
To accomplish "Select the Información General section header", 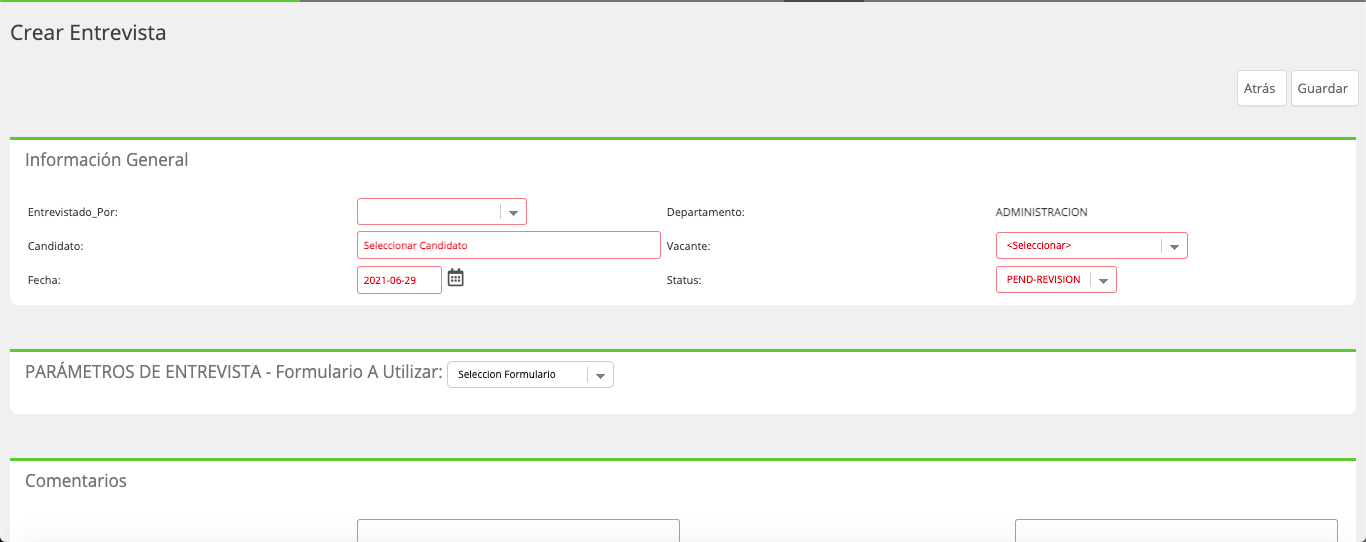I will [x=106, y=159].
